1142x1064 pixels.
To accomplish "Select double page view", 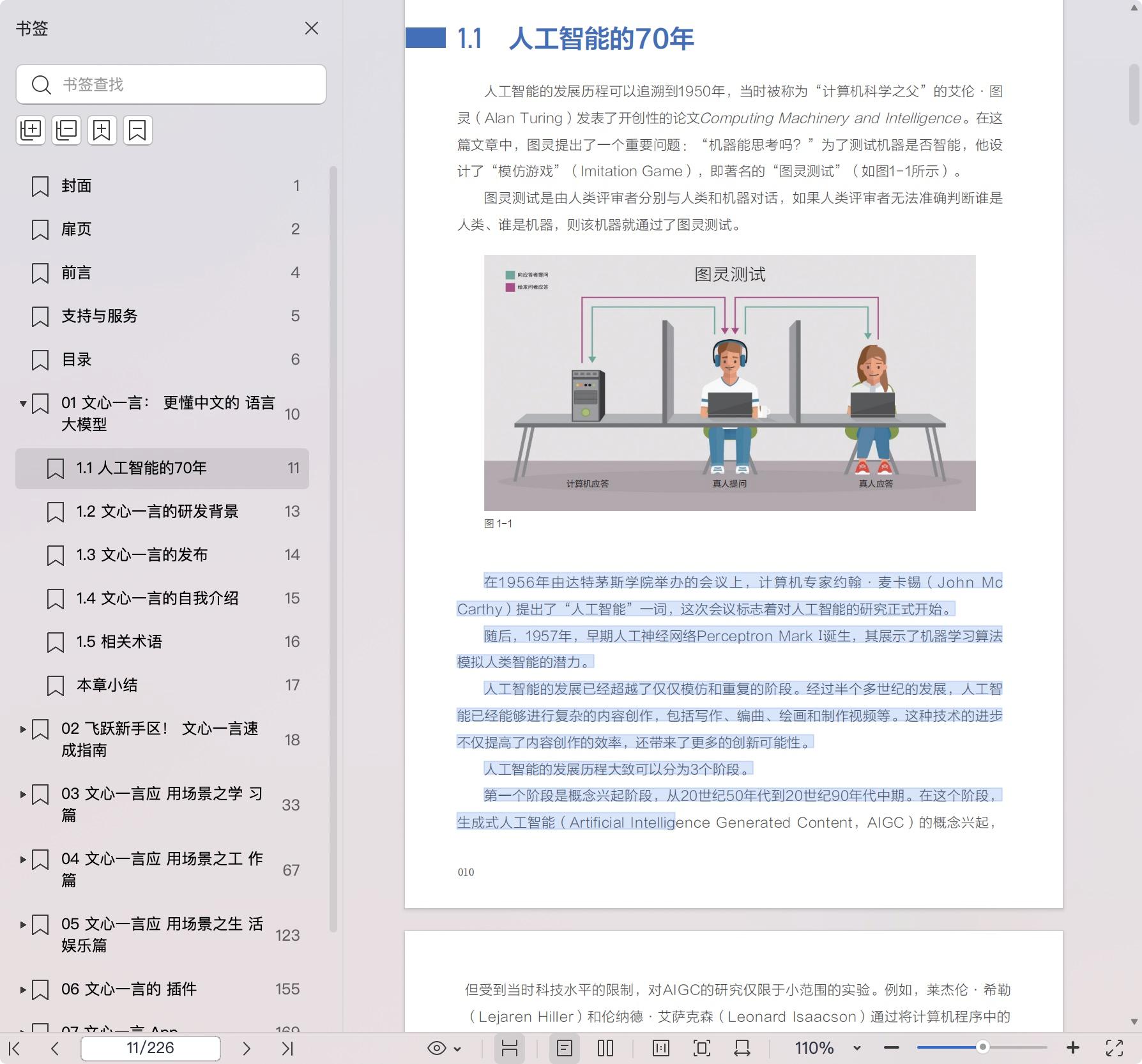I will tap(605, 1048).
